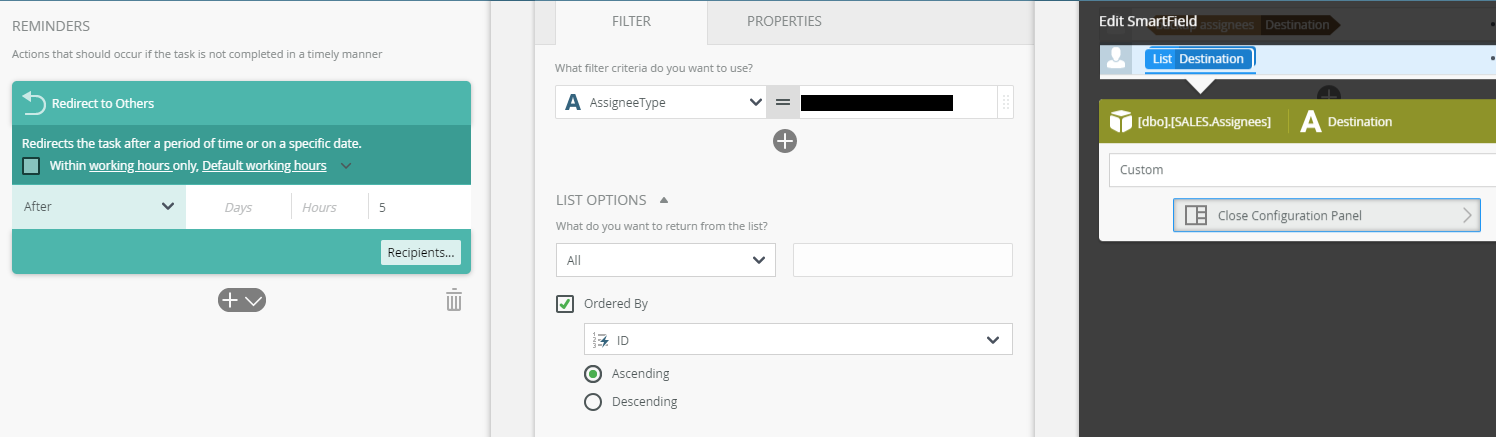The image size is (1496, 437).
Task: Click Close Configuration Panel button
Action: (1326, 215)
